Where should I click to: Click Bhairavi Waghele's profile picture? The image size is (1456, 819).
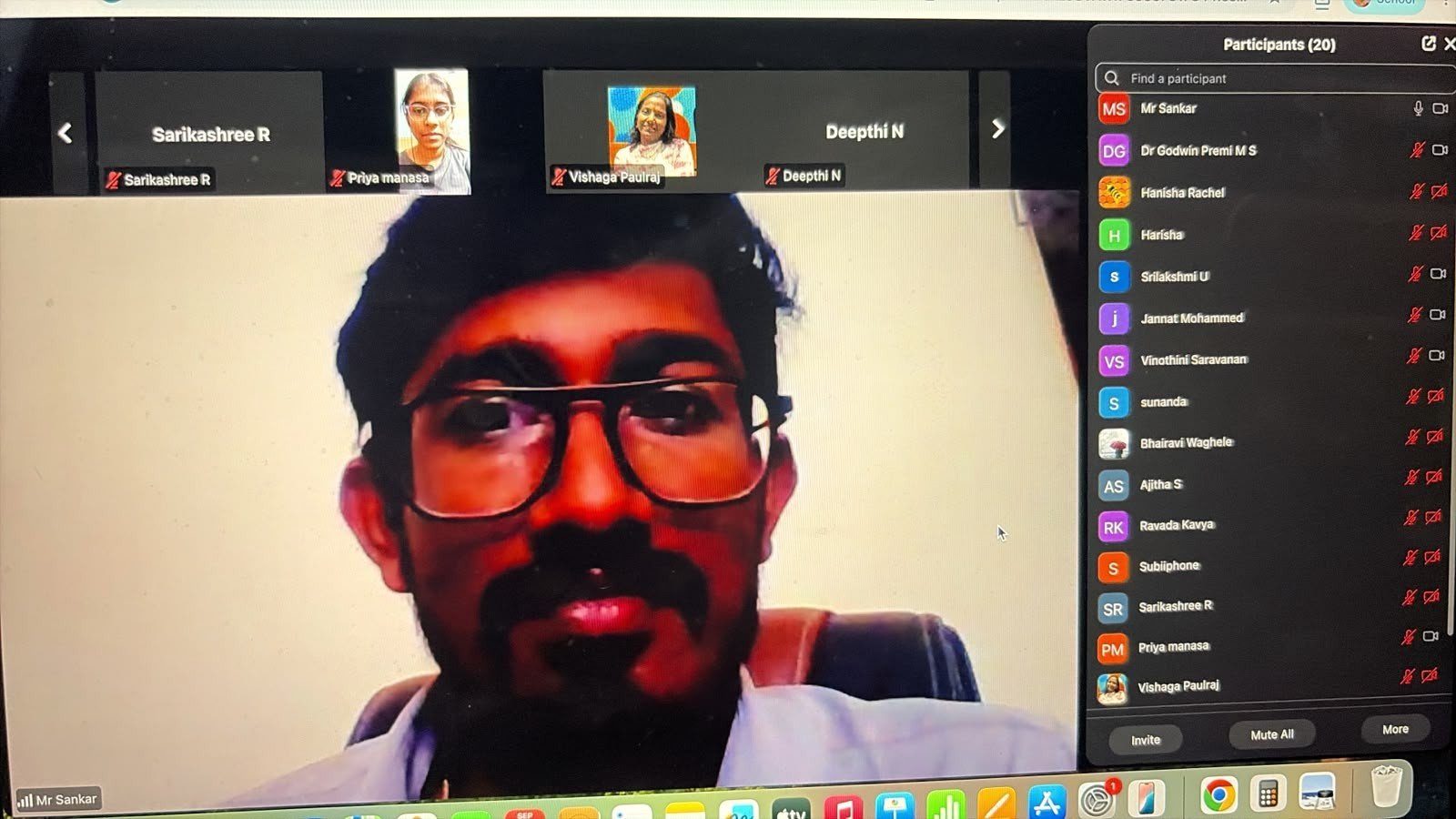[x=1114, y=444]
